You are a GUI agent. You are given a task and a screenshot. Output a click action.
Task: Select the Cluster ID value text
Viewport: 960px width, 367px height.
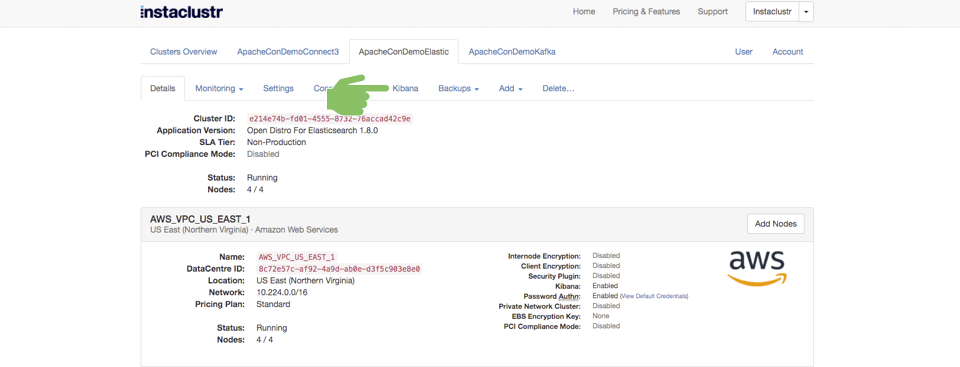[x=329, y=118]
